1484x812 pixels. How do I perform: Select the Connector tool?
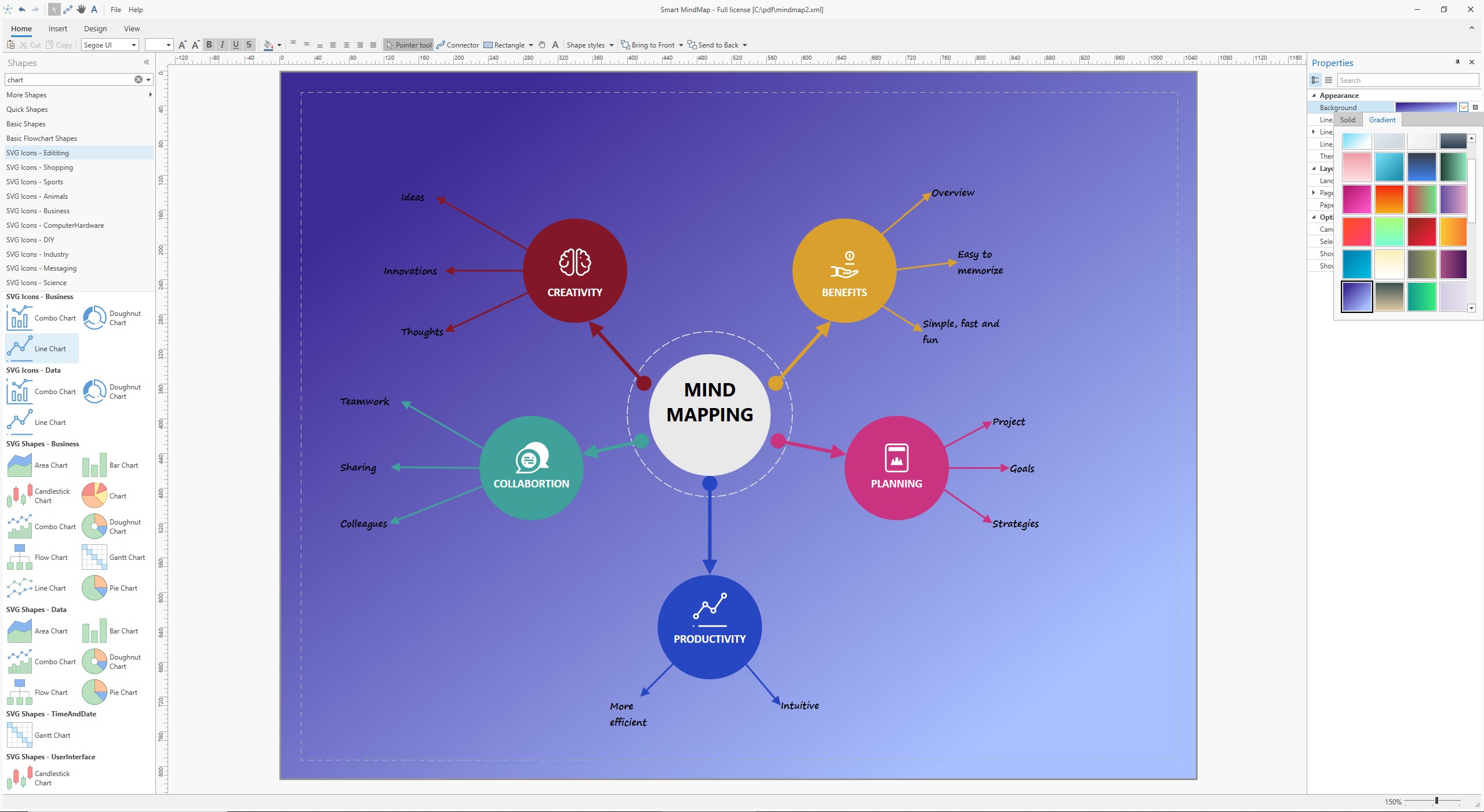coord(457,45)
